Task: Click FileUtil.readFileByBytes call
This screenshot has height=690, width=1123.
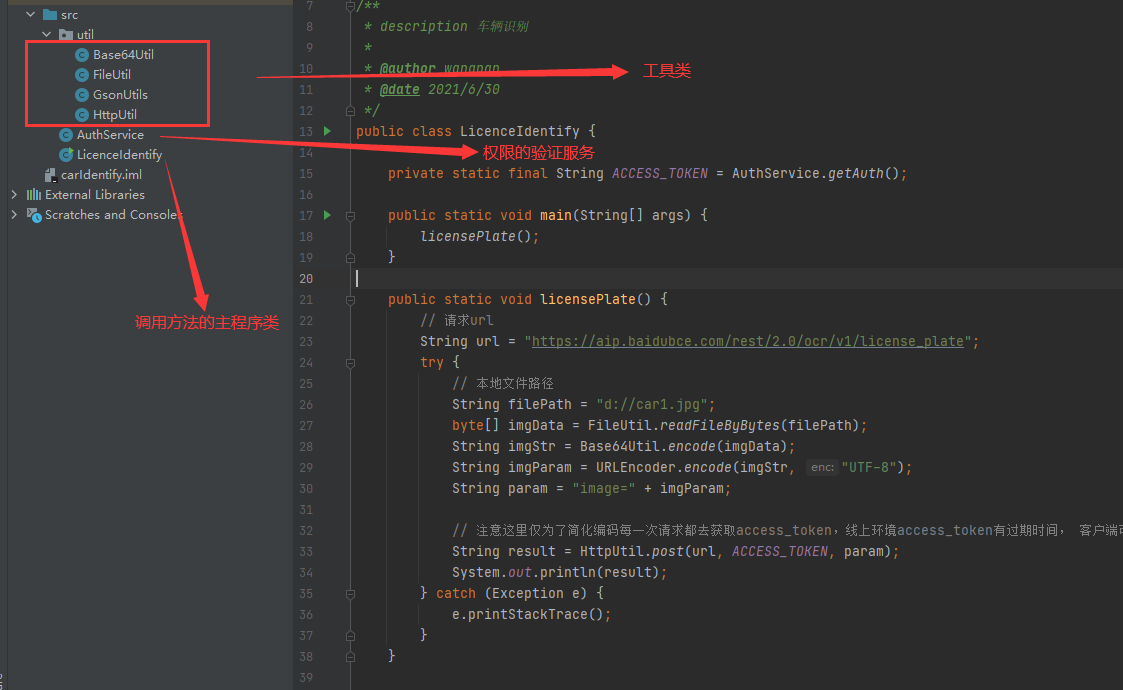Action: [723, 426]
